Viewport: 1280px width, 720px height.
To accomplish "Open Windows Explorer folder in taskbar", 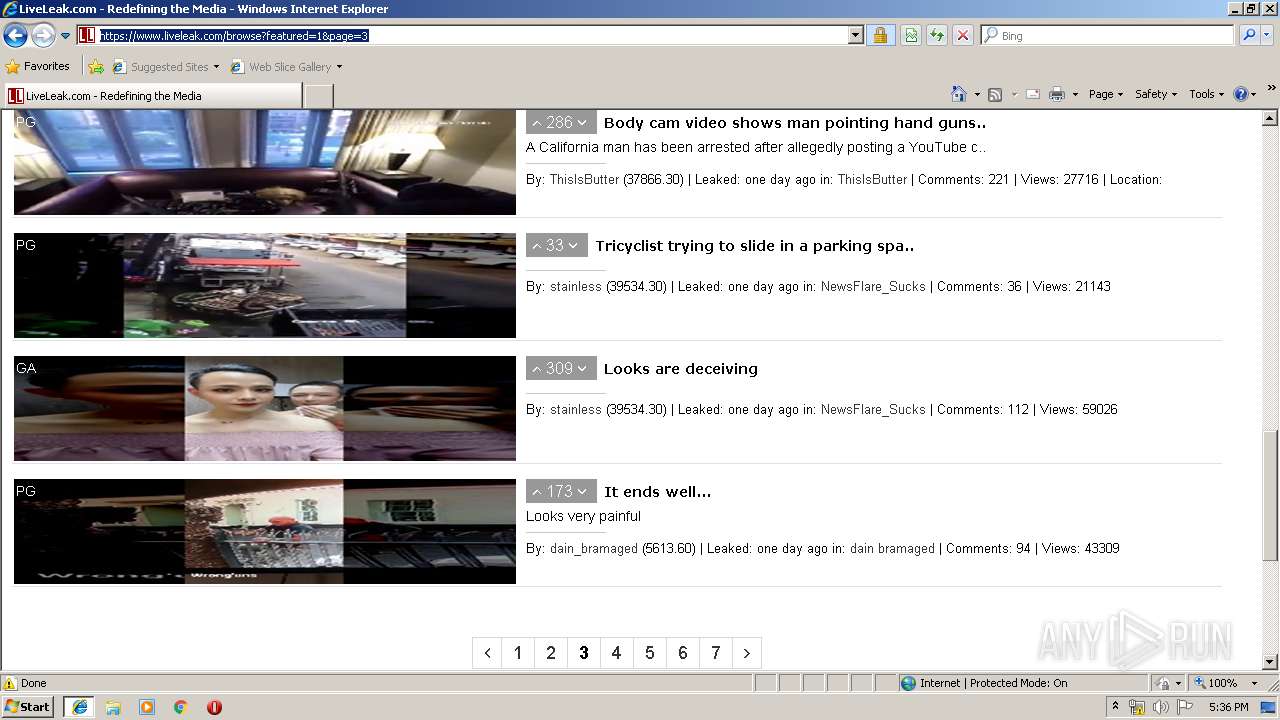I will [x=113, y=707].
